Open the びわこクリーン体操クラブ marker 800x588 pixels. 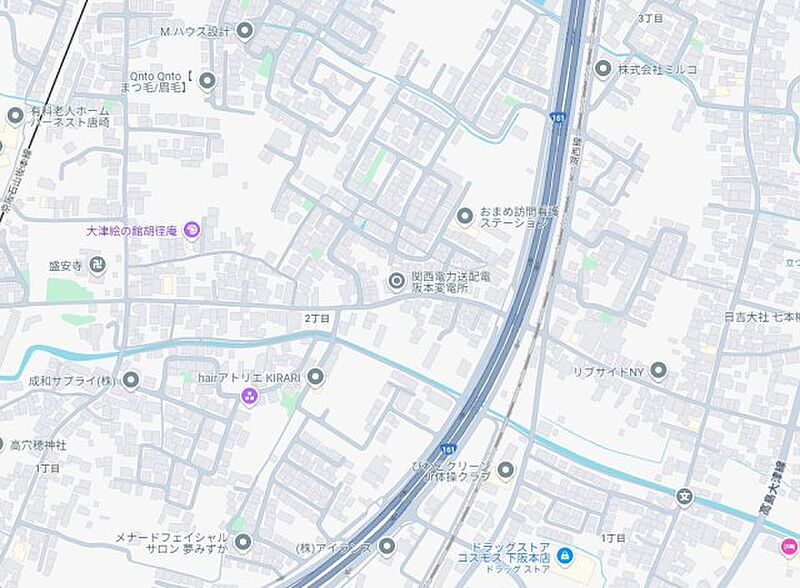pos(505,470)
